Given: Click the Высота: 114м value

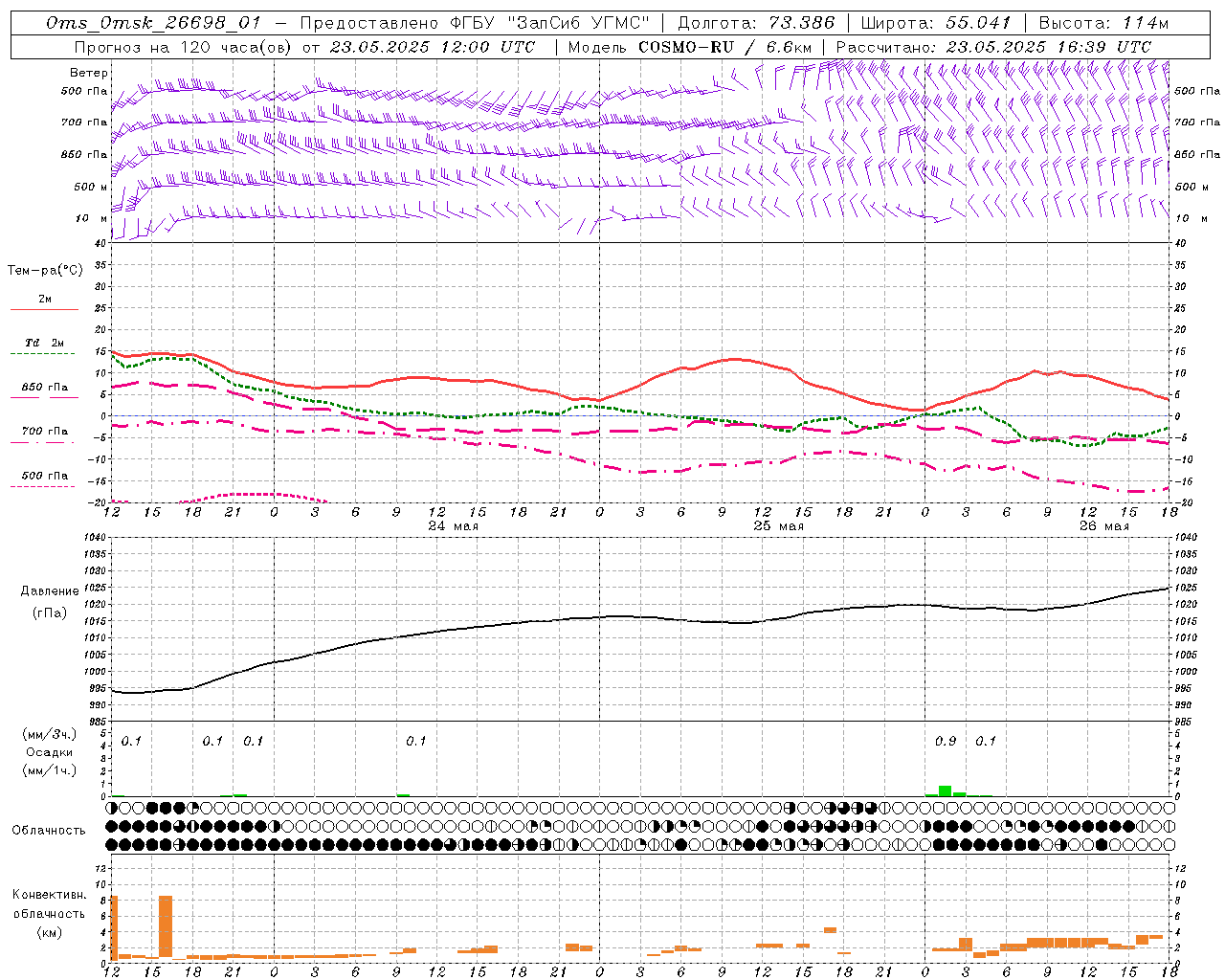Looking at the screenshot, I should pyautogui.click(x=1103, y=23).
